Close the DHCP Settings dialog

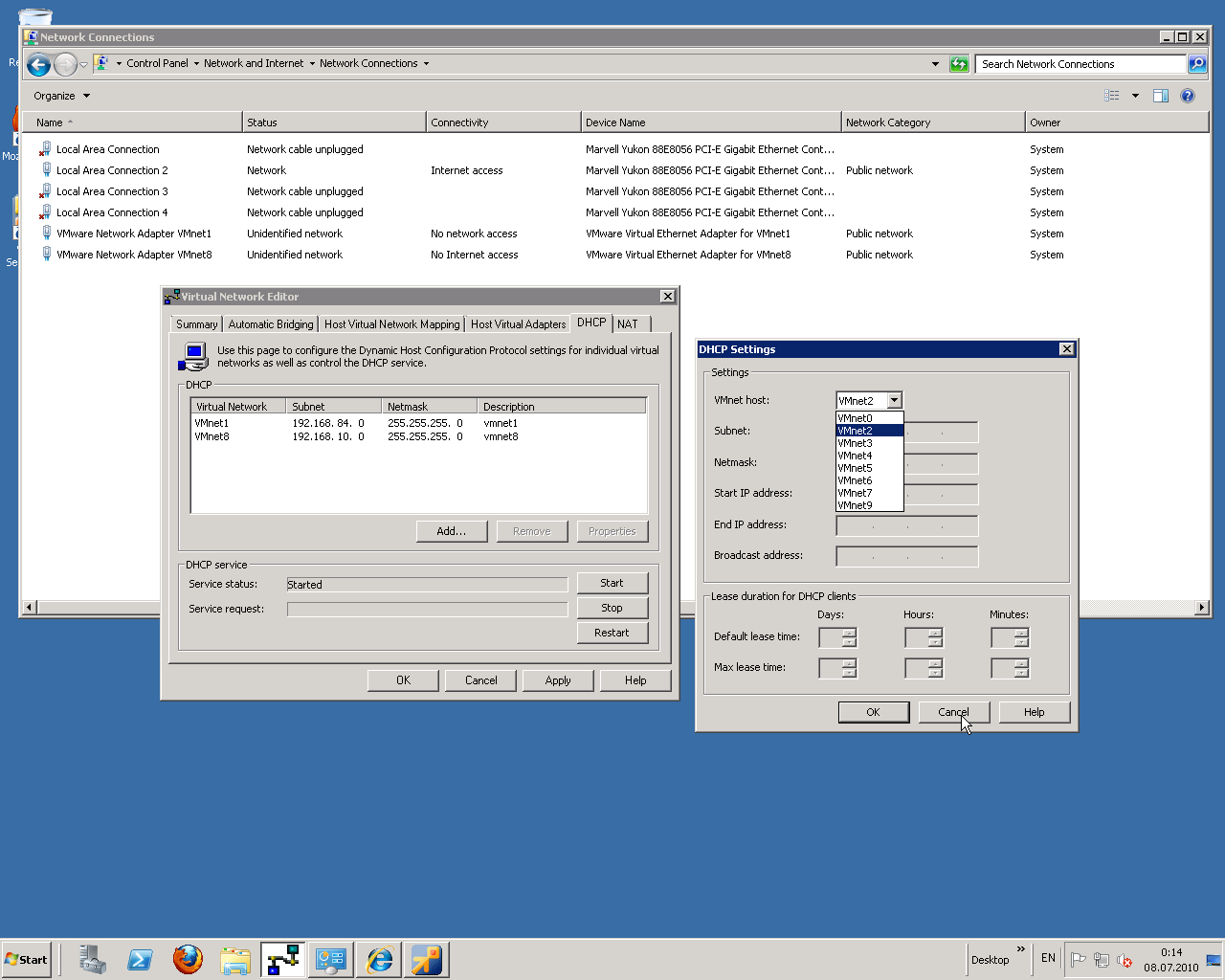(1066, 349)
